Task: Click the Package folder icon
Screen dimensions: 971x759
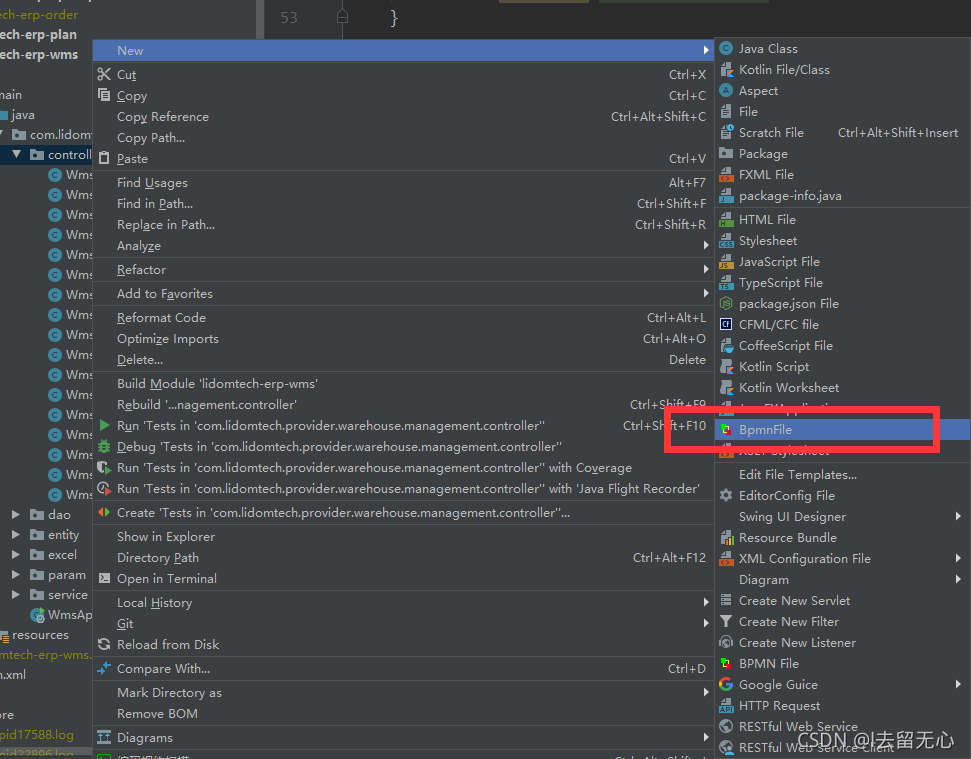Action: [x=726, y=153]
